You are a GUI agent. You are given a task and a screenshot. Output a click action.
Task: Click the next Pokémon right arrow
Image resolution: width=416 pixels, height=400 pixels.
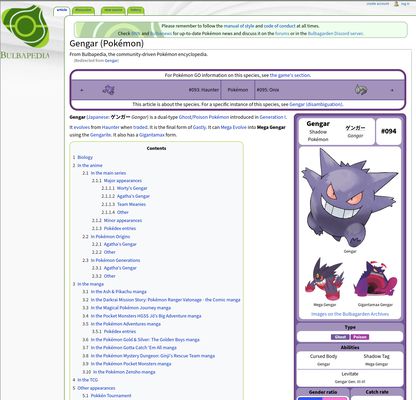392,90
